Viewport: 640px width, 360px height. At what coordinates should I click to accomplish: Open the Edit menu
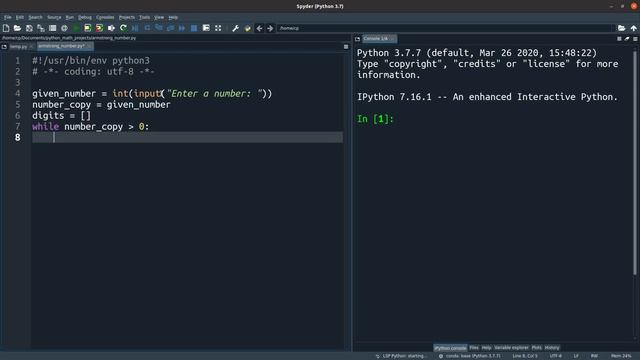[x=20, y=17]
